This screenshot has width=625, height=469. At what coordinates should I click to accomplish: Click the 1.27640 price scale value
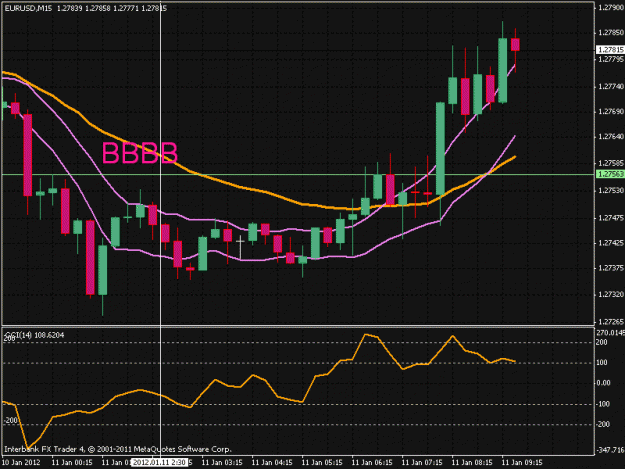tap(611, 137)
